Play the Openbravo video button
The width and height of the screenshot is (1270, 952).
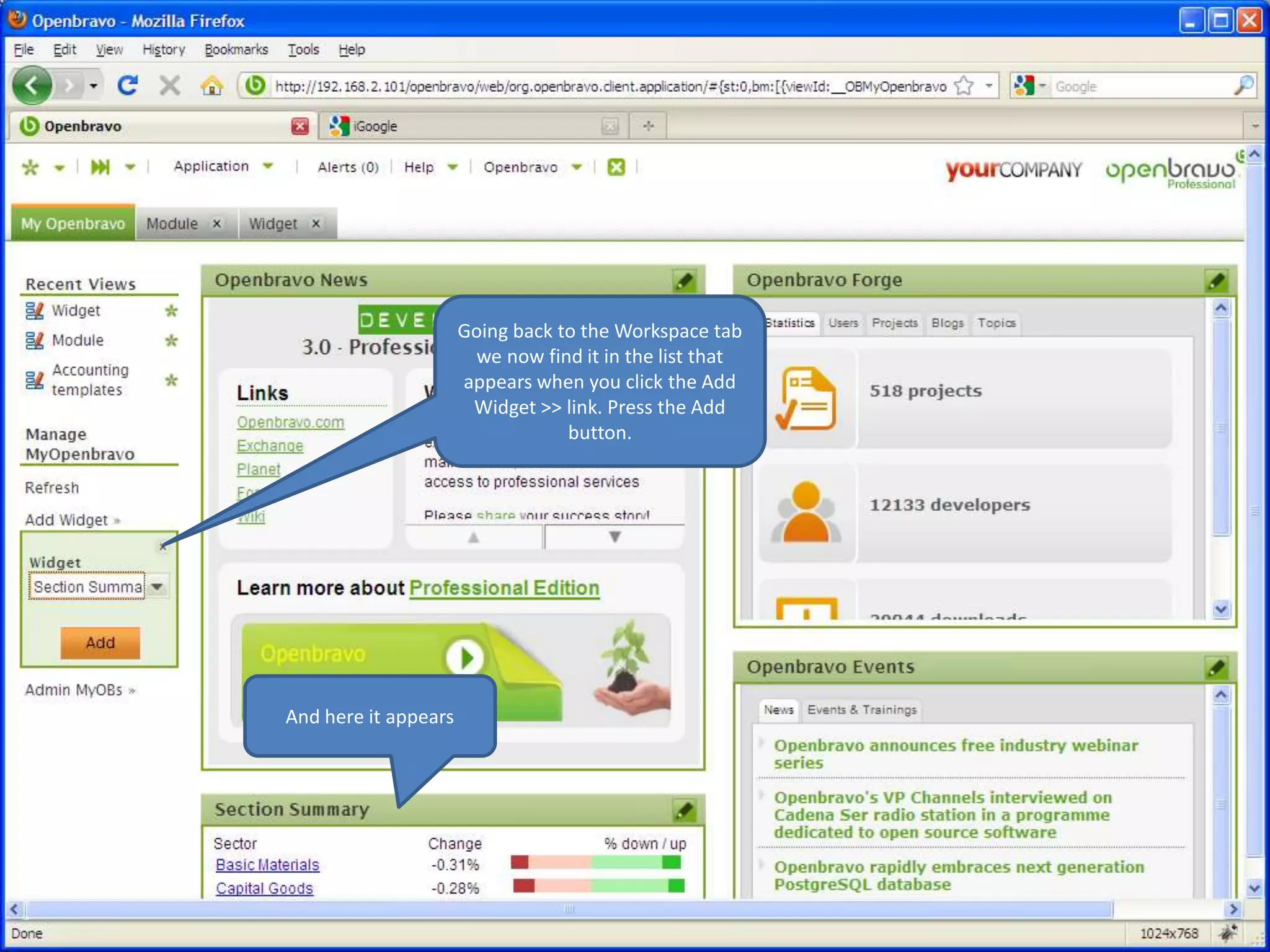(464, 657)
